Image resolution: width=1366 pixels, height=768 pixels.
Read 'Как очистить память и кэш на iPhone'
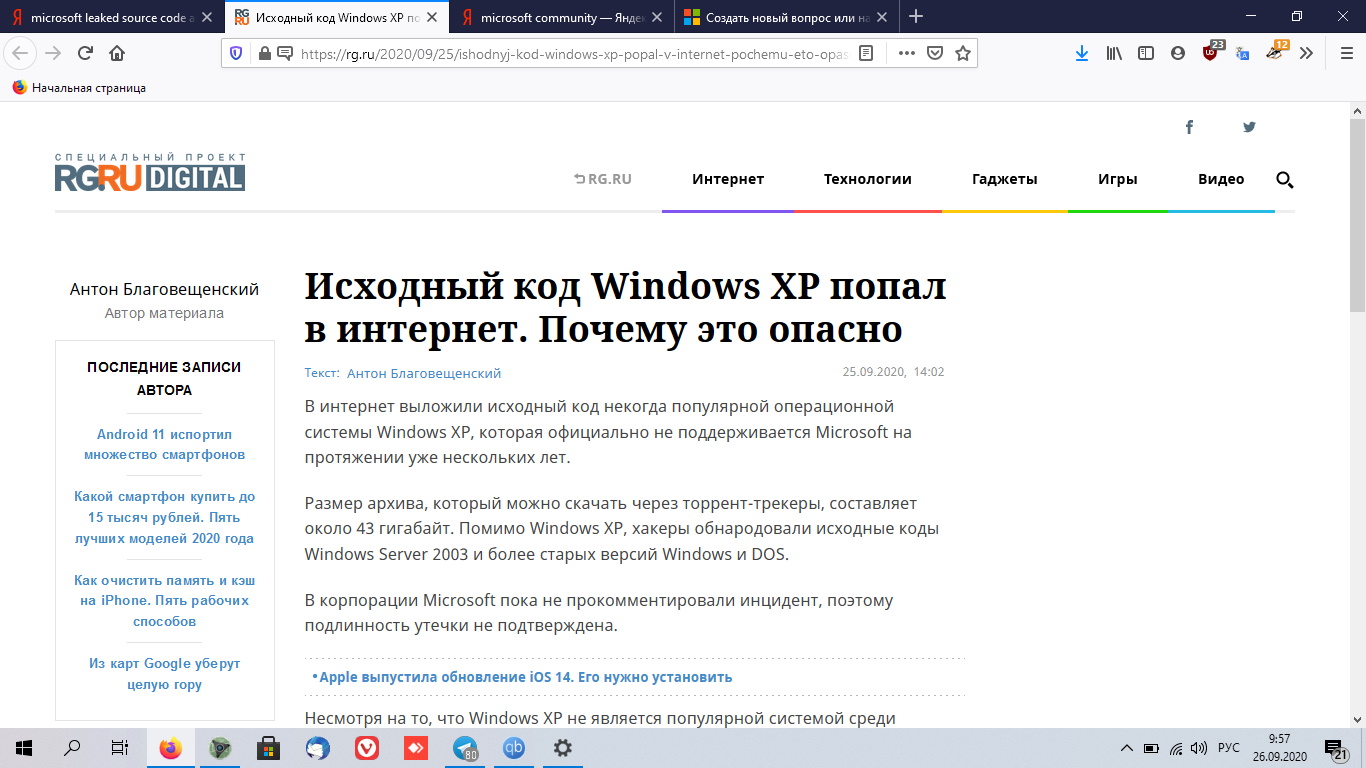[x=164, y=600]
